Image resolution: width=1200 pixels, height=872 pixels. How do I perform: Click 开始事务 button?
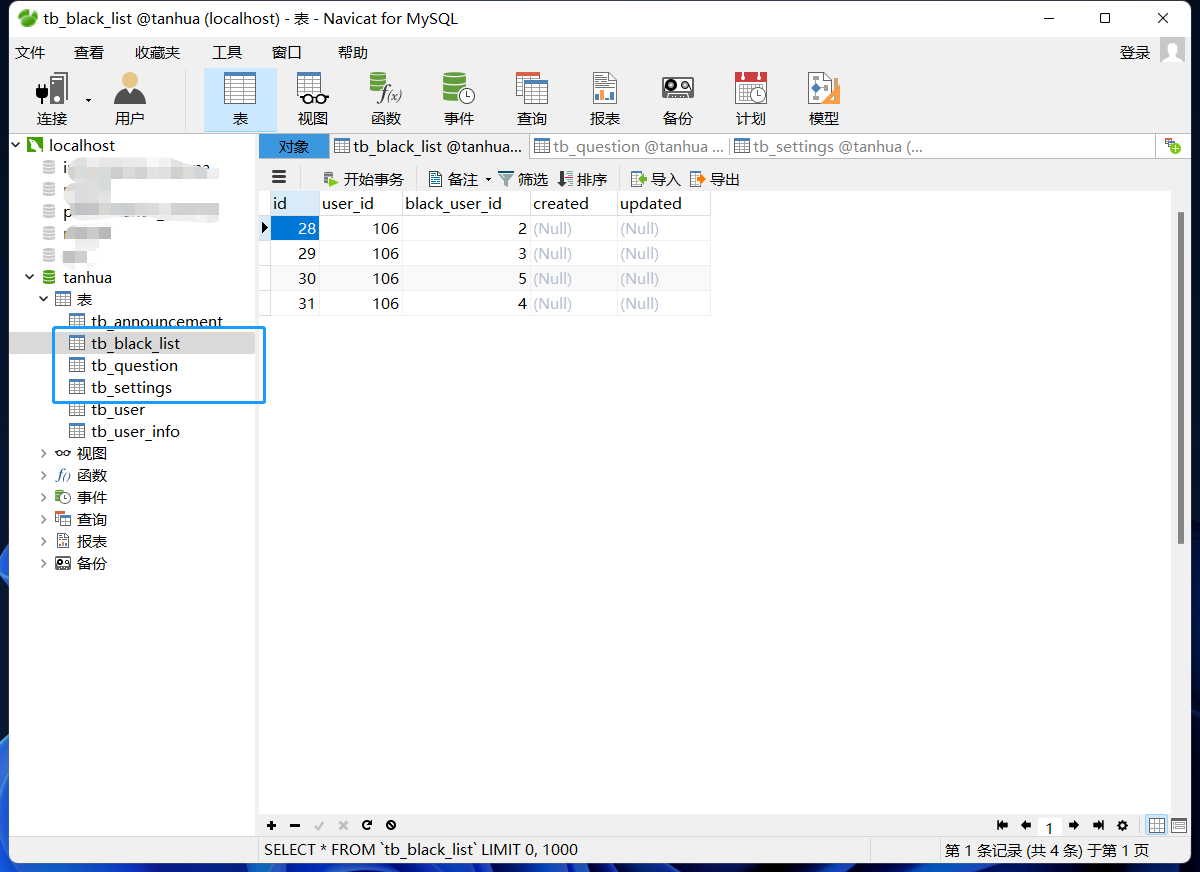pos(363,180)
